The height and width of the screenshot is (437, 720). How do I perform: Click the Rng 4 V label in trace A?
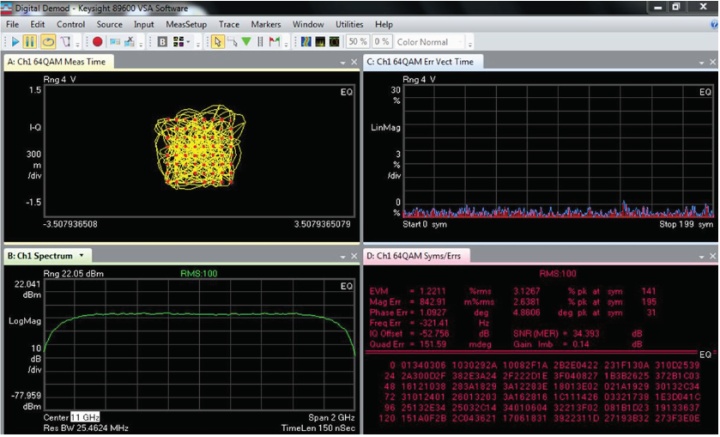[x=60, y=79]
